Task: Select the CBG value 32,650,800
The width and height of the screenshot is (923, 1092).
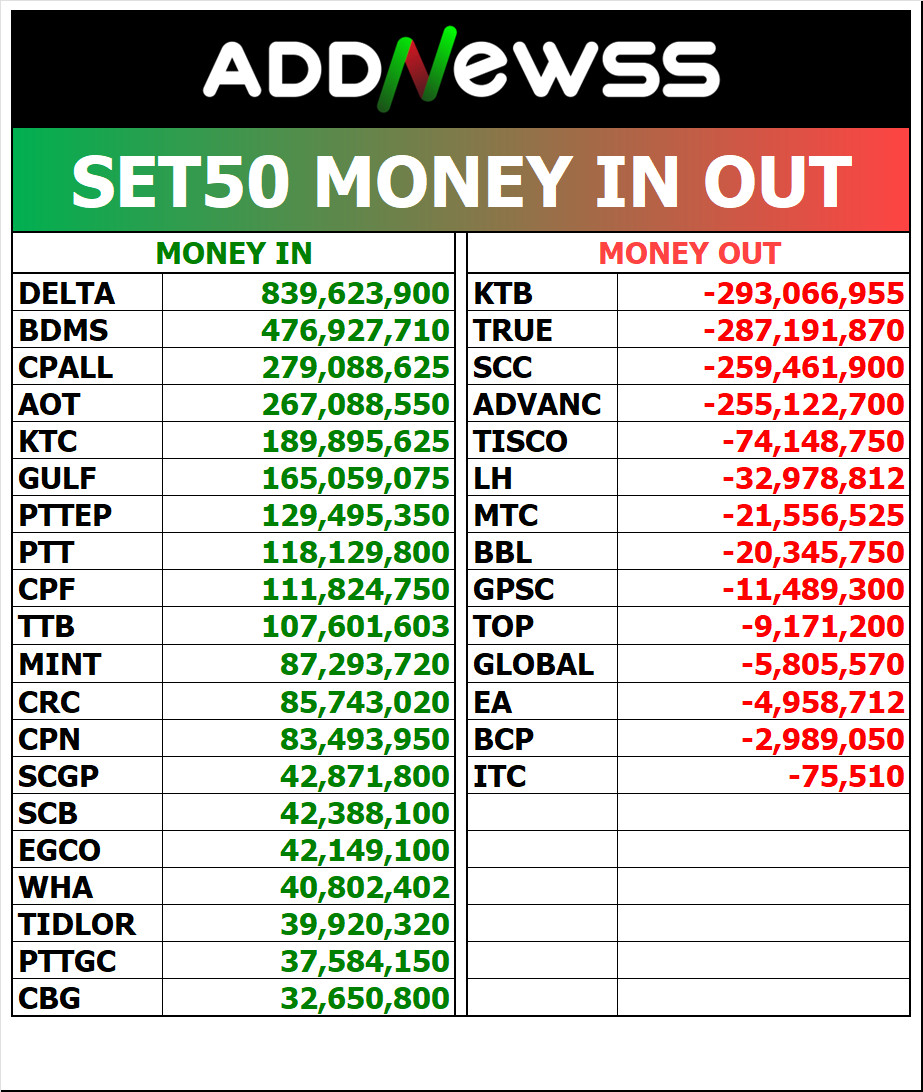Action: [364, 998]
